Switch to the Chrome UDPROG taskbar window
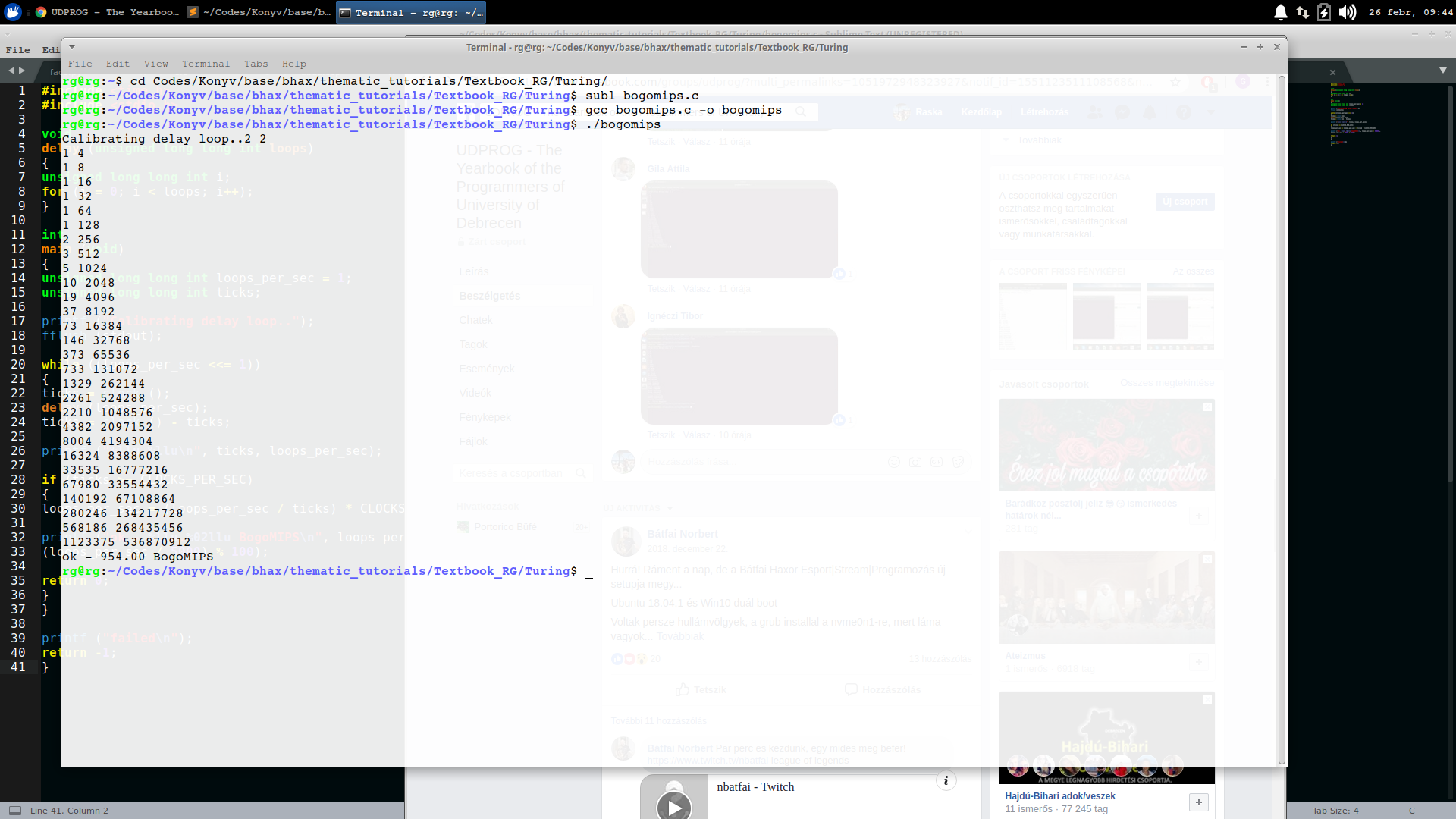The width and height of the screenshot is (1456, 819). click(106, 12)
